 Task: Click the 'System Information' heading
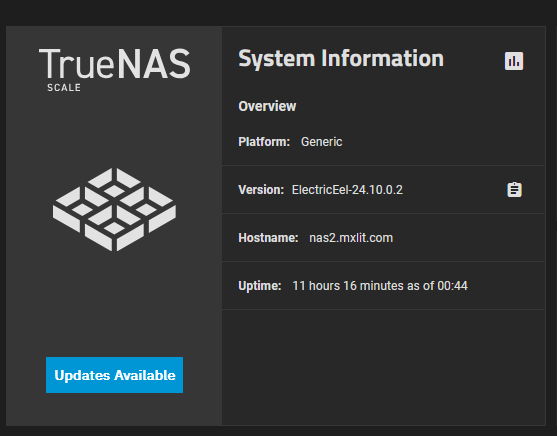point(341,58)
